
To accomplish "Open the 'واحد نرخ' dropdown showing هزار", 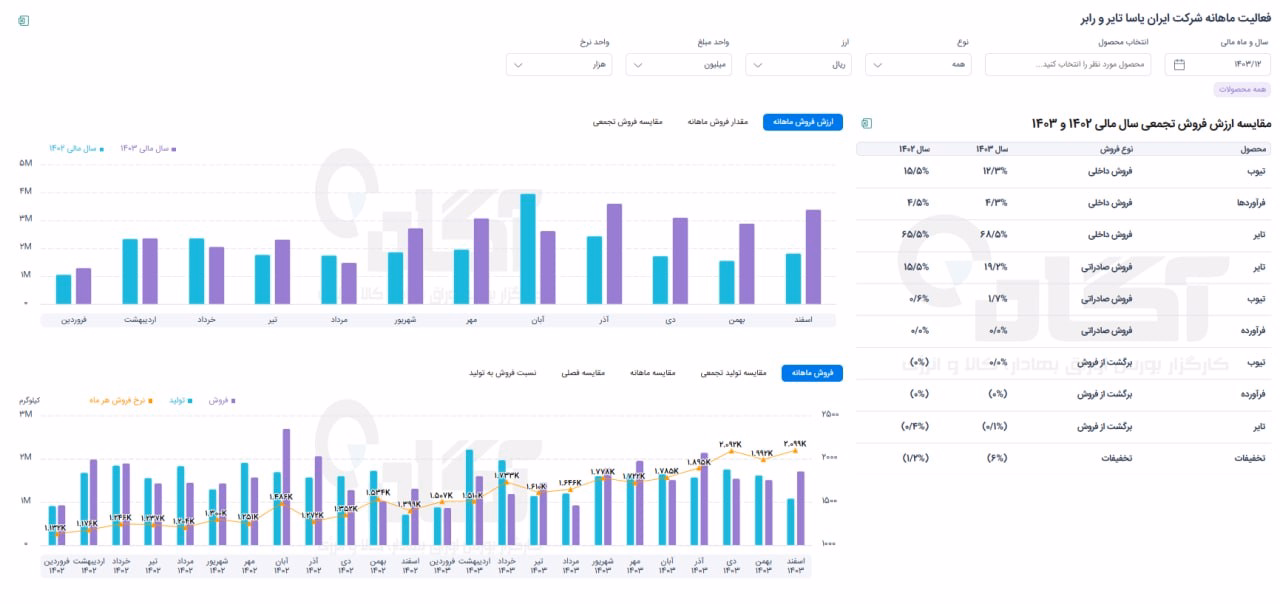I will tap(559, 65).
